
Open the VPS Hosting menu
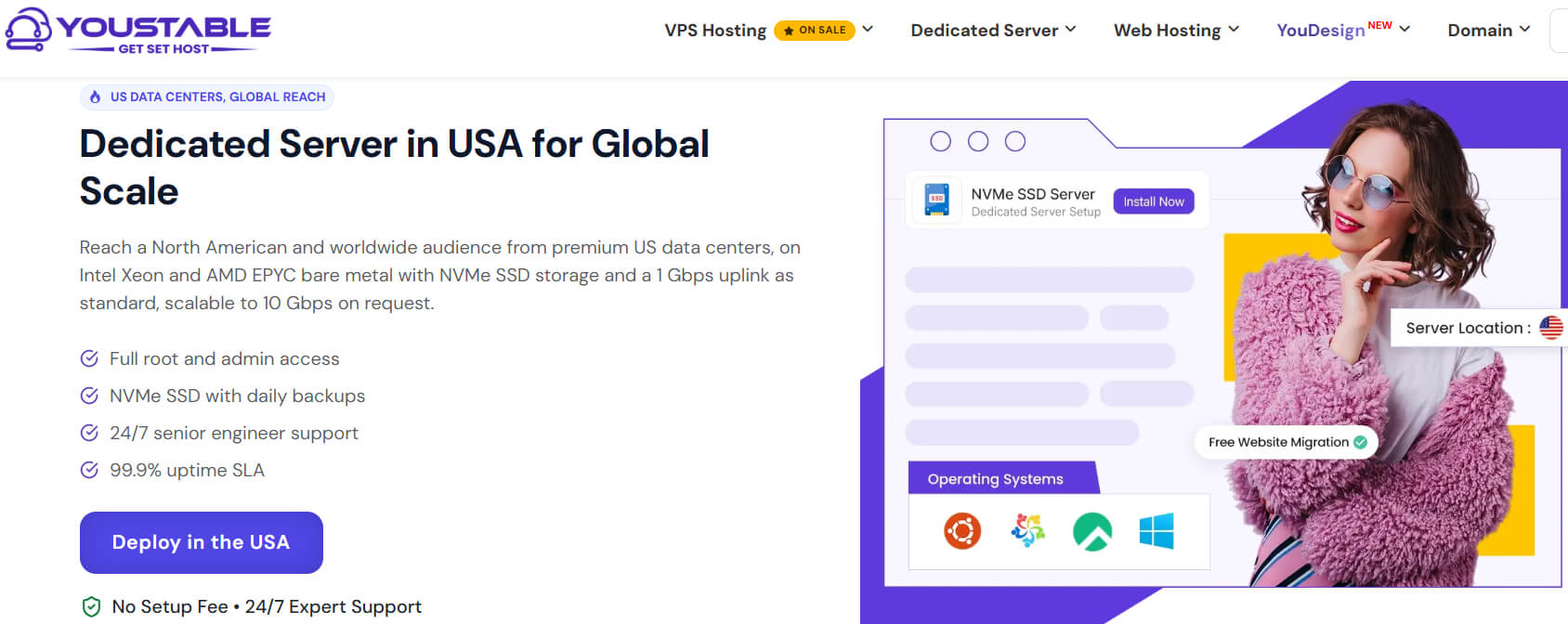pyautogui.click(x=715, y=30)
